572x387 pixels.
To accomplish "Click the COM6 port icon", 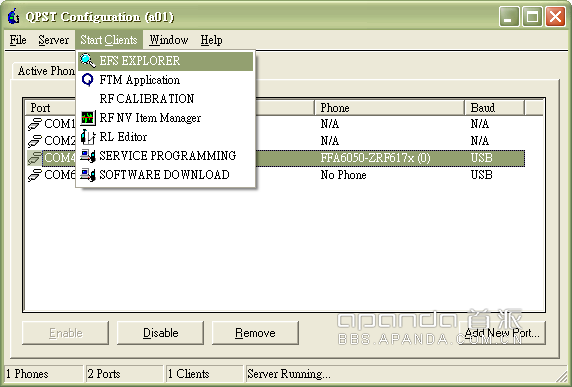I will pos(35,175).
